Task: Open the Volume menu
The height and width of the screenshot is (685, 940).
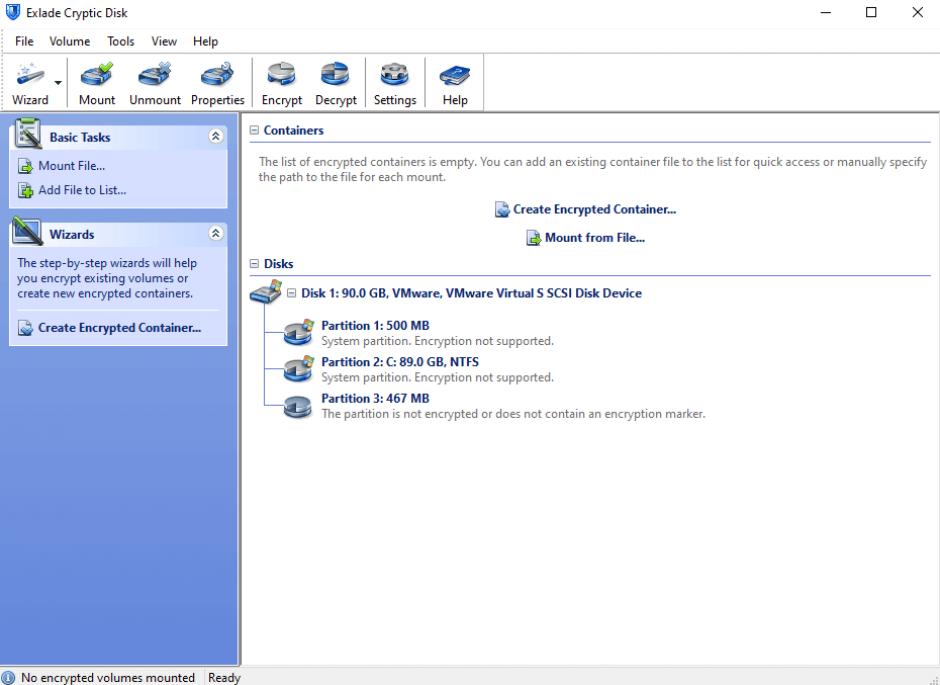Action: [x=69, y=41]
